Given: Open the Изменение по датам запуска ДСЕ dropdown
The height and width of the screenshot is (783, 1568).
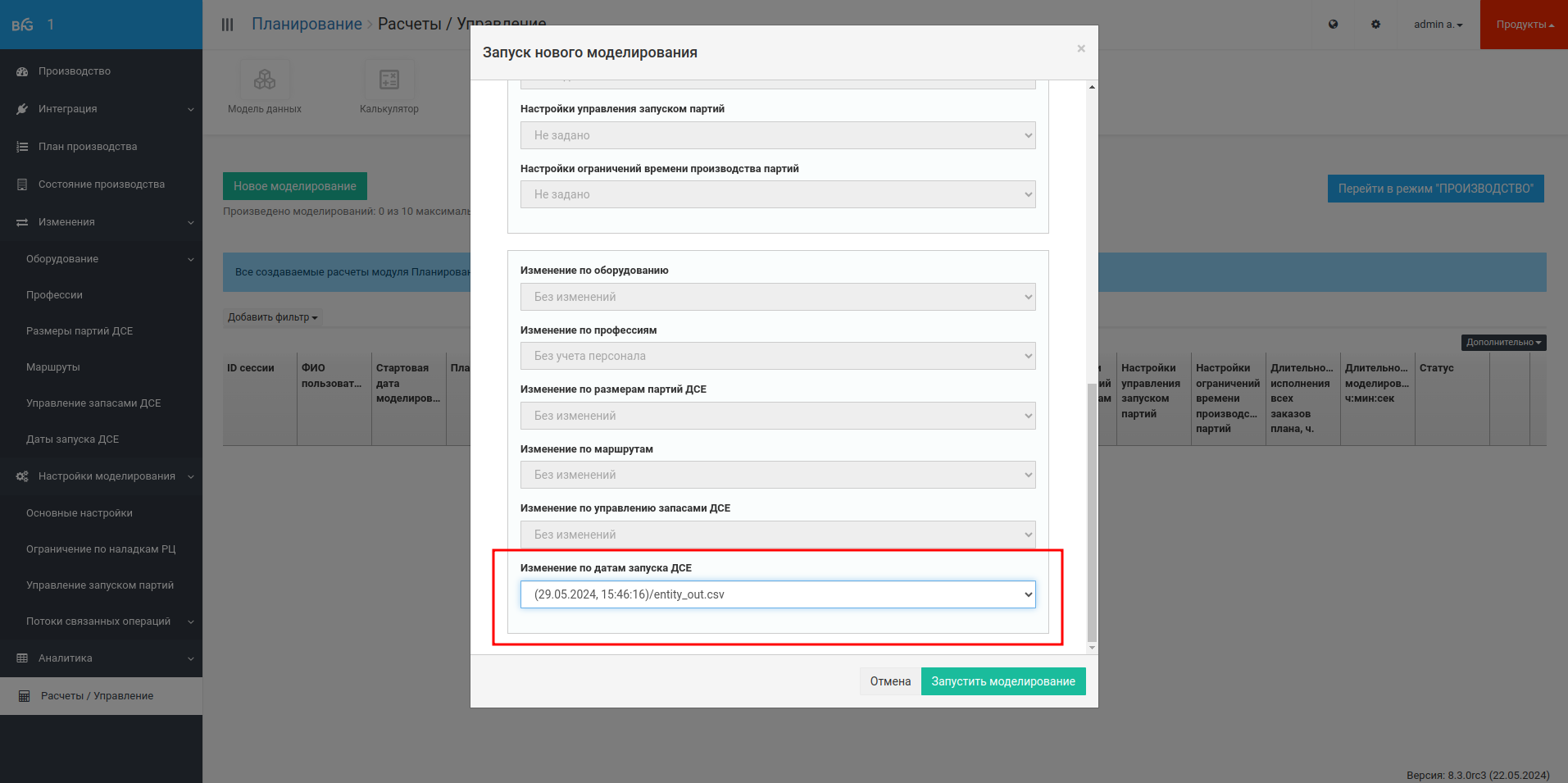Looking at the screenshot, I should (778, 594).
